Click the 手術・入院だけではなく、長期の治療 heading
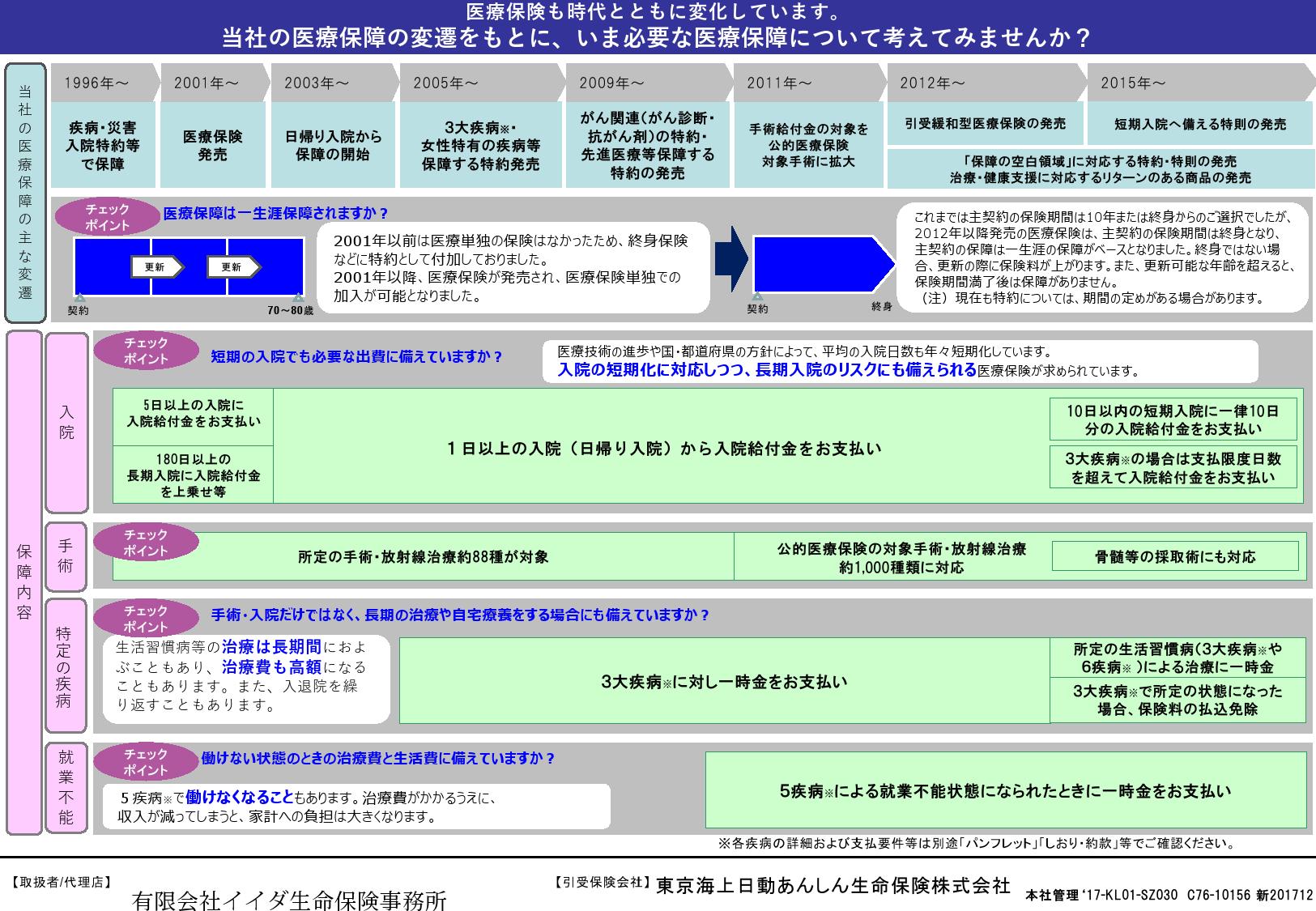This screenshot has height=911, width=1316. click(460, 615)
